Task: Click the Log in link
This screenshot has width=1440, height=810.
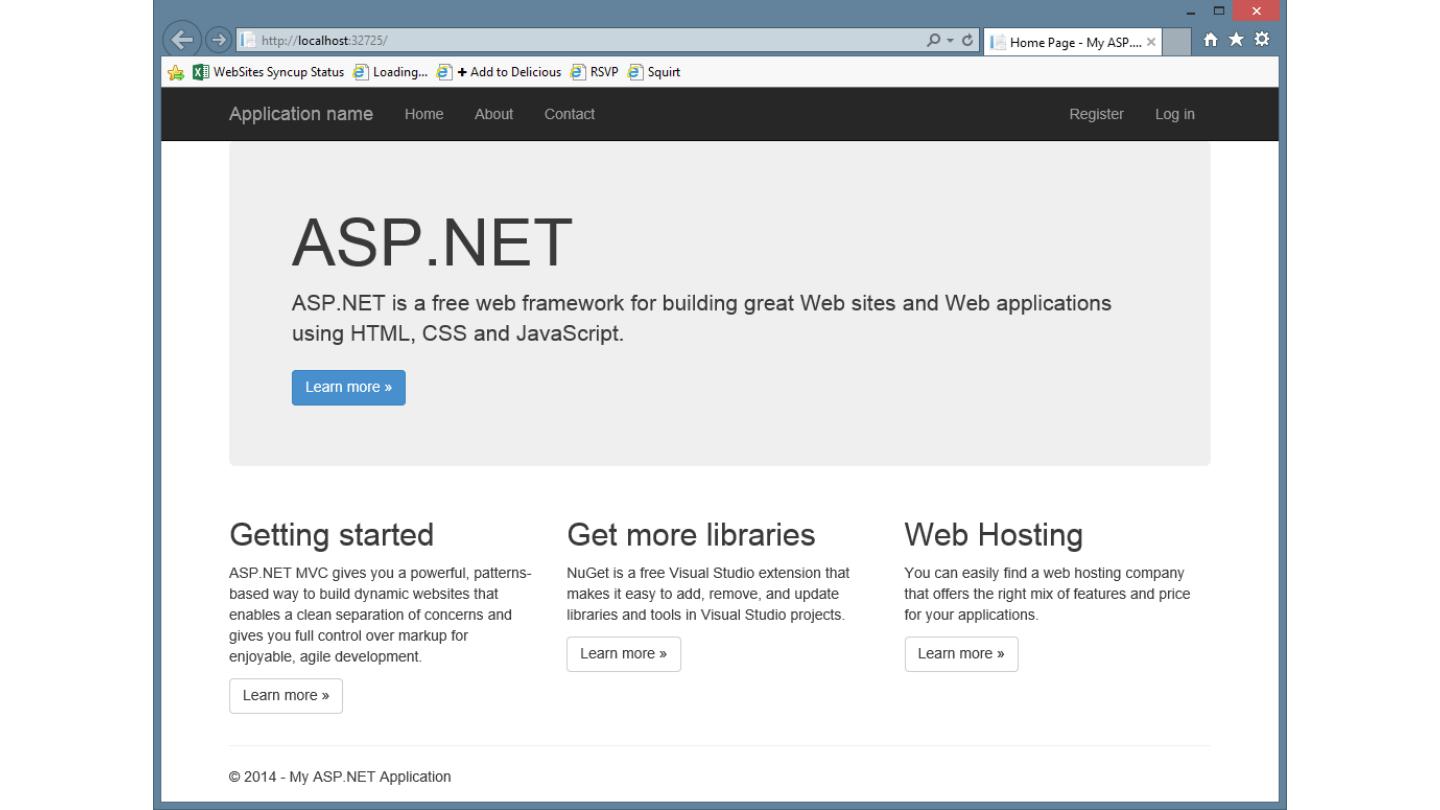Action: [1174, 114]
